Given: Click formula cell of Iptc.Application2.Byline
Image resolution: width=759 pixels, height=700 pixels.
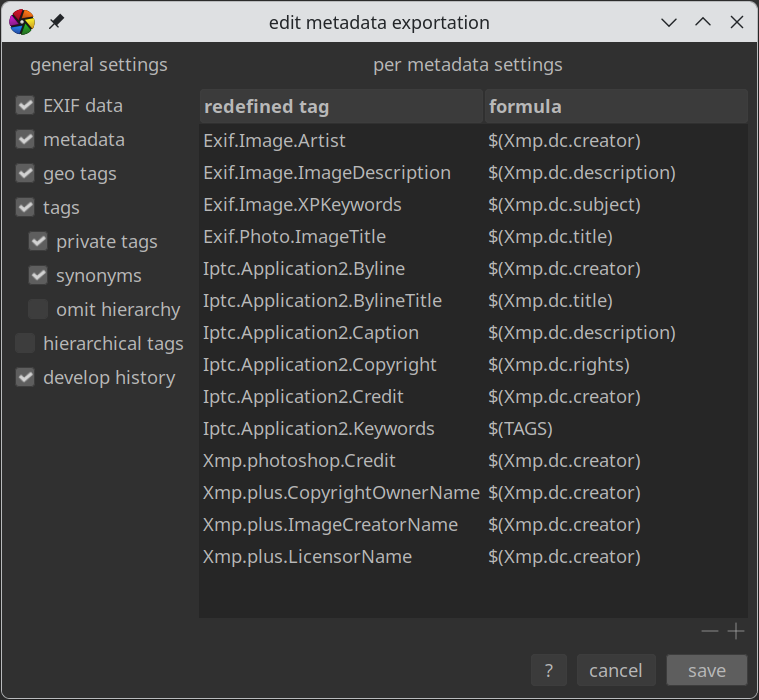Looking at the screenshot, I should 564,269.
